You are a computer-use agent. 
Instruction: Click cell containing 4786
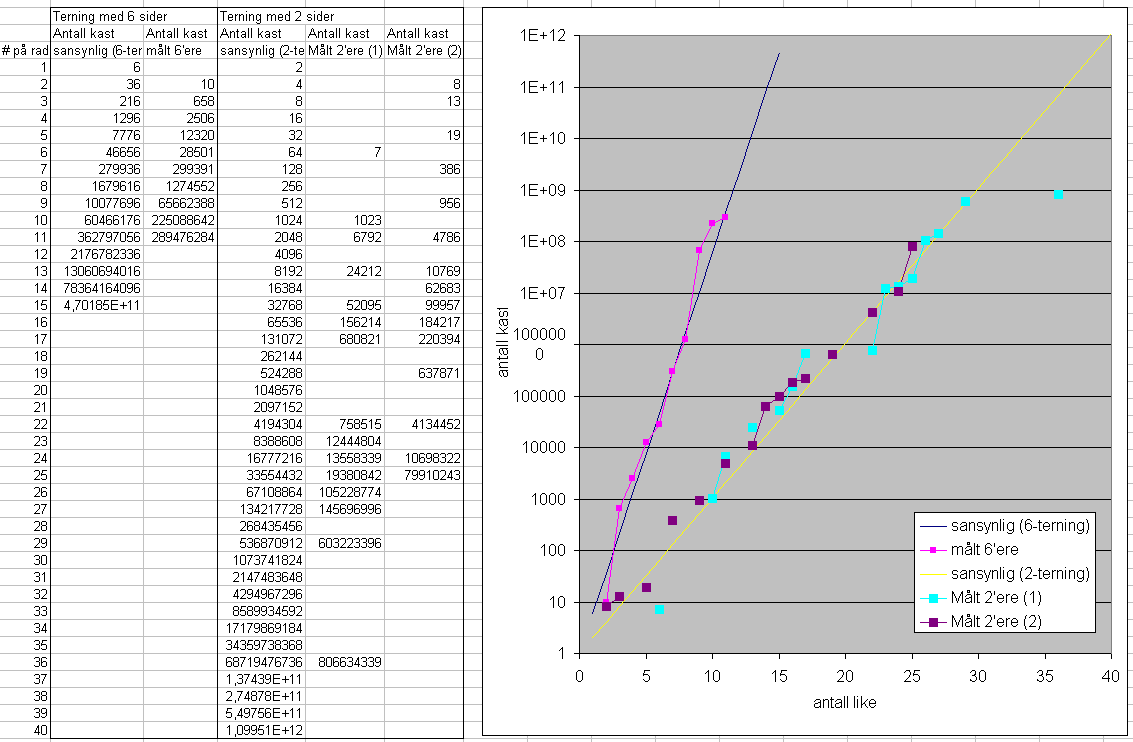click(x=423, y=237)
